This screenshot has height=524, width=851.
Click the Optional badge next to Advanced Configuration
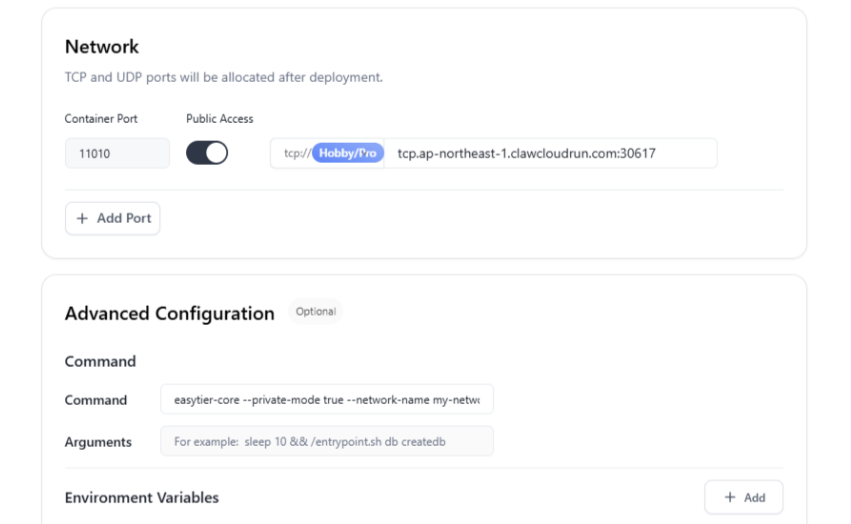tap(315, 312)
